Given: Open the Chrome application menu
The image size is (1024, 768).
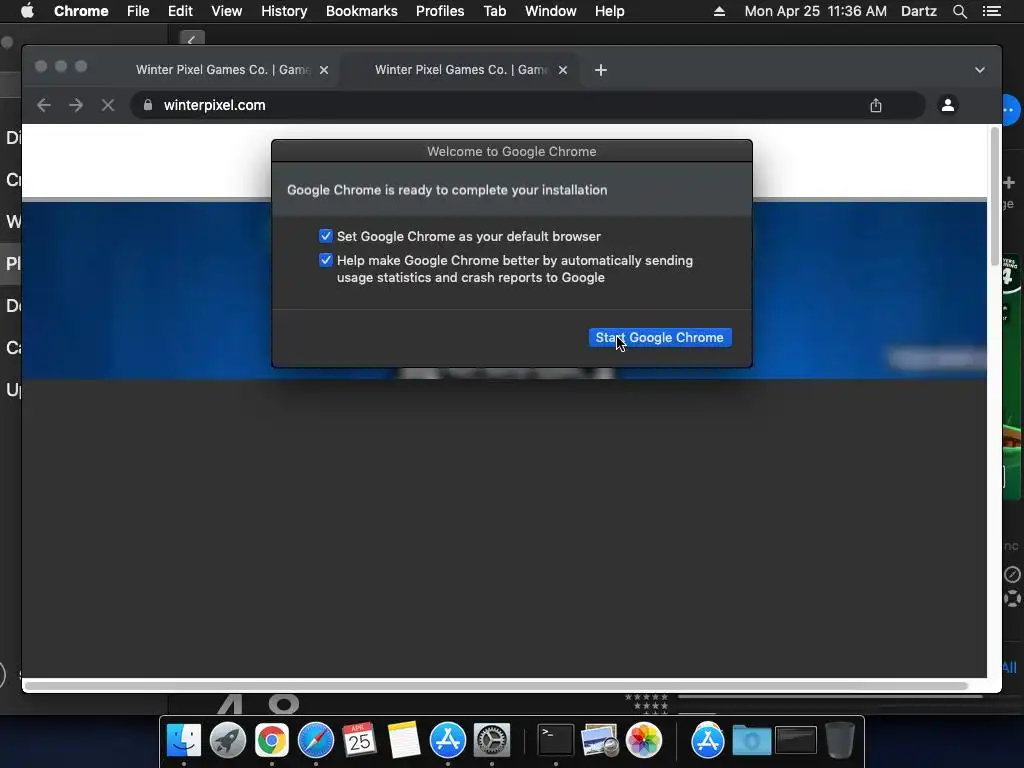Looking at the screenshot, I should (81, 11).
